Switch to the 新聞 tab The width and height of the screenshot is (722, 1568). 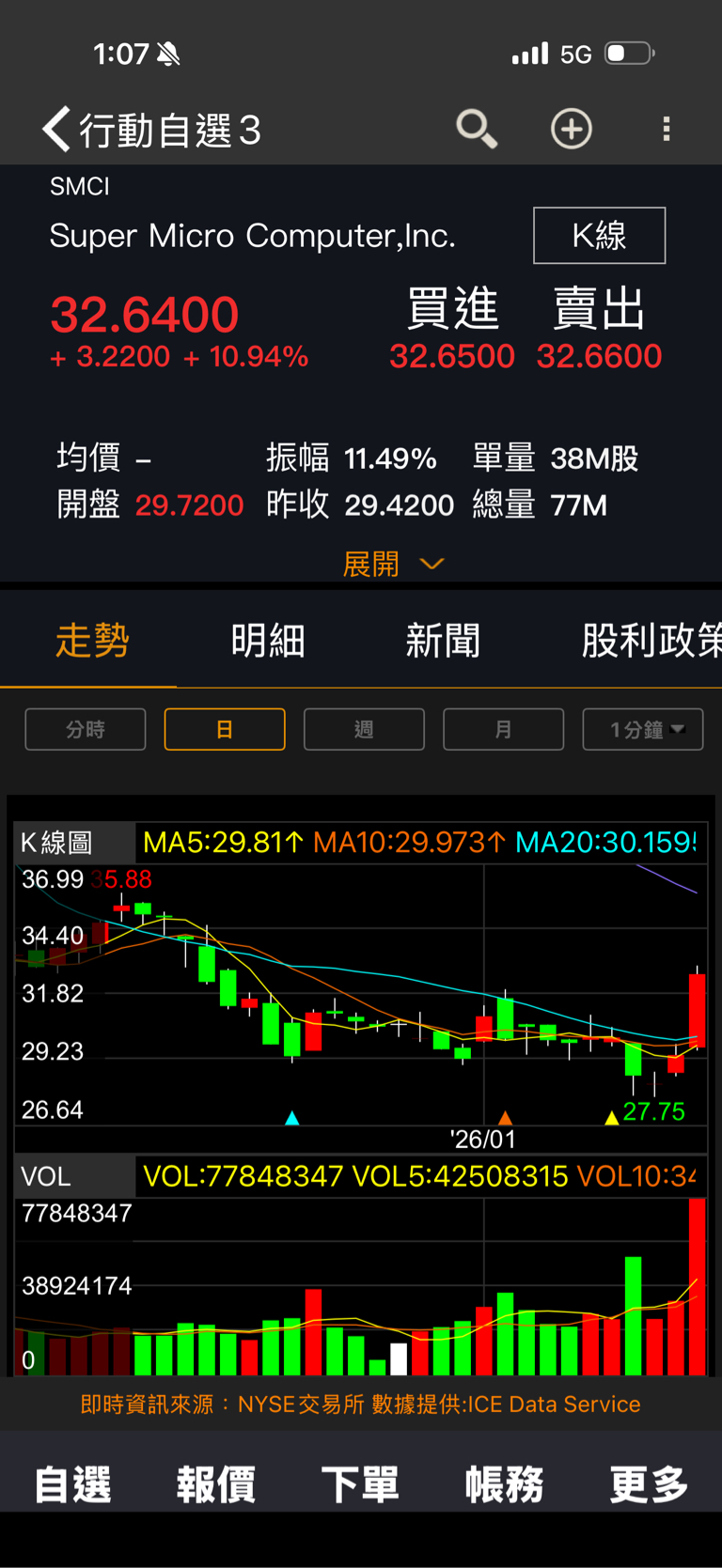click(443, 641)
